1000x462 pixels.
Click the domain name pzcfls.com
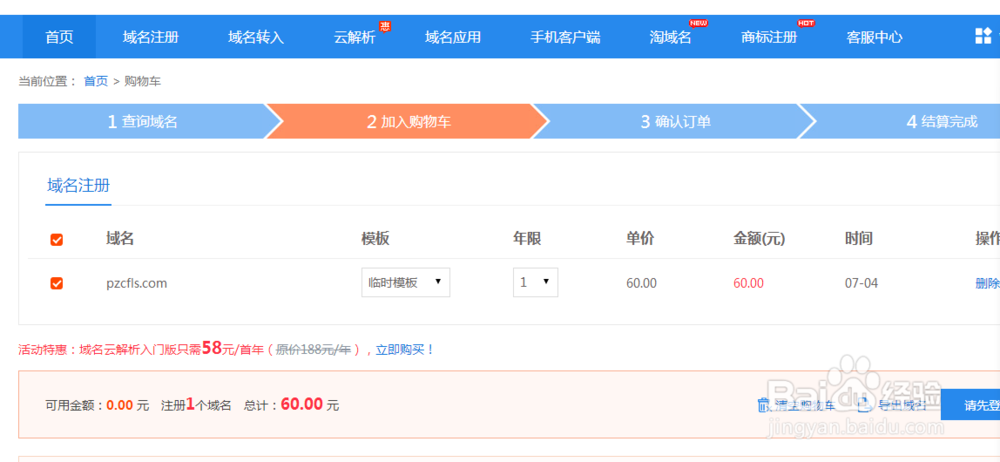[x=136, y=283]
